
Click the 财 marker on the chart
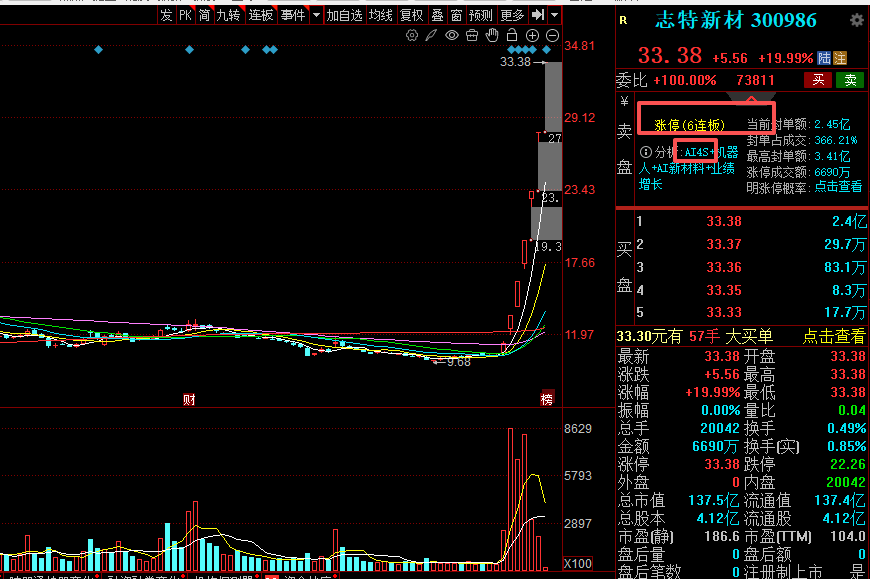tap(188, 398)
